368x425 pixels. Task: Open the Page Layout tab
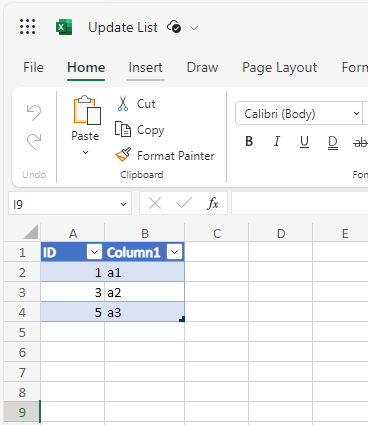point(279,68)
